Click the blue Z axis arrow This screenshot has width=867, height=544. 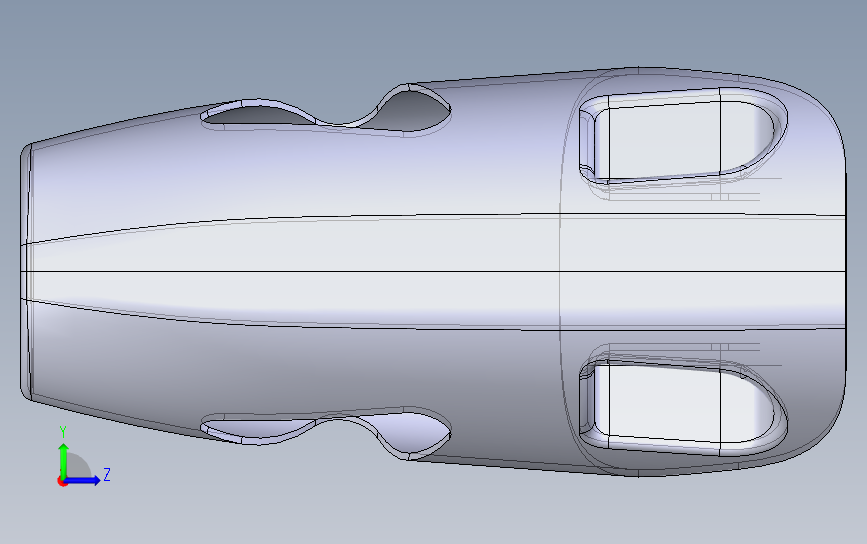point(83,480)
